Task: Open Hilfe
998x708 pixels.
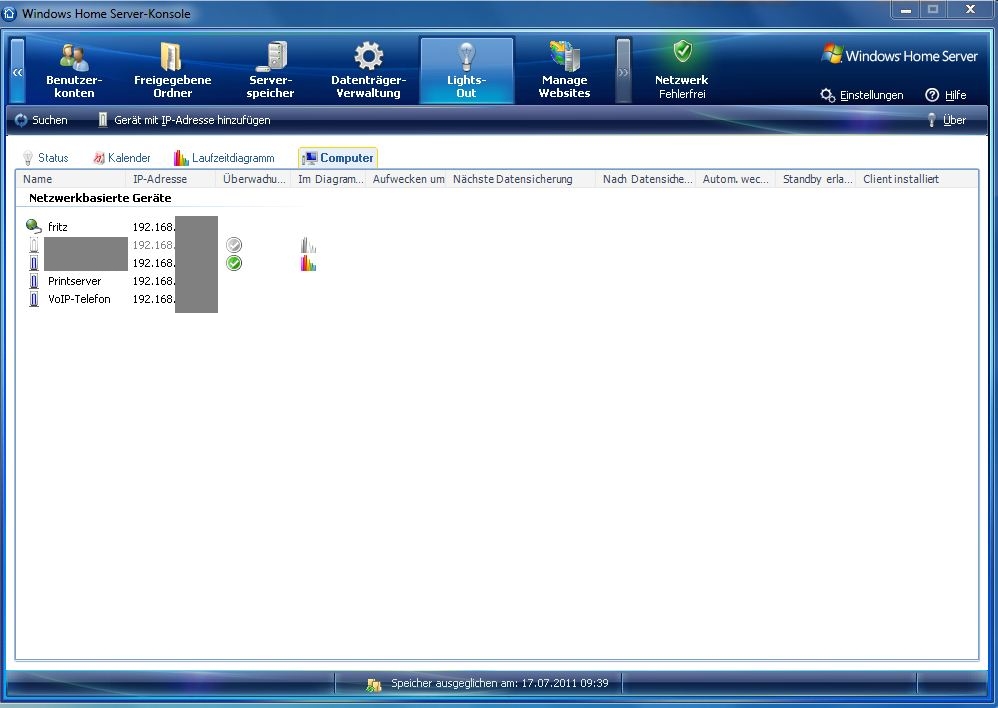Action: coord(946,95)
